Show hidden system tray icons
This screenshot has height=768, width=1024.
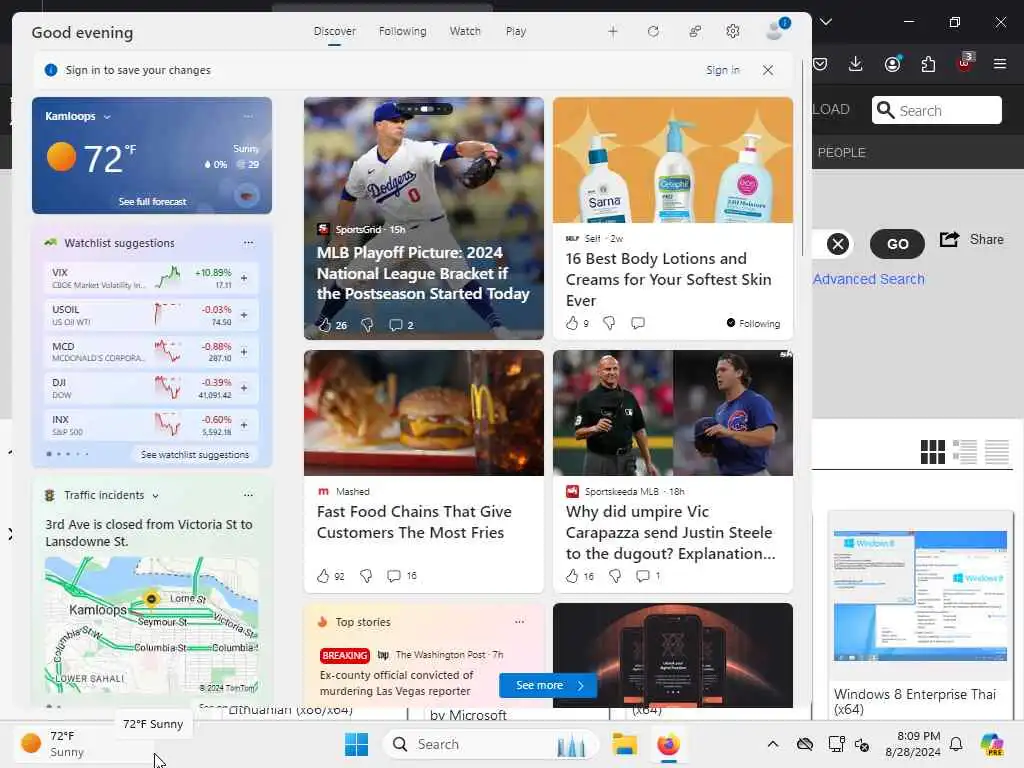click(x=773, y=744)
